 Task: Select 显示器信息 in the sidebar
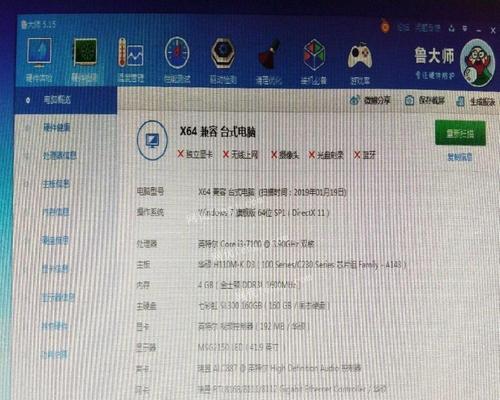[58, 297]
